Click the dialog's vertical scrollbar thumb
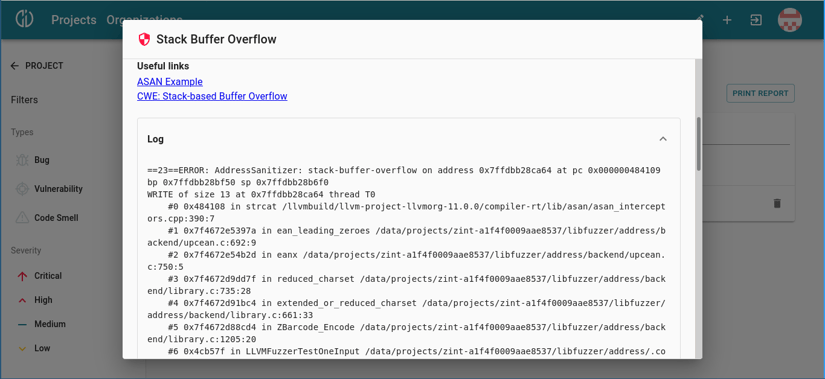This screenshot has height=379, width=825. [x=699, y=143]
